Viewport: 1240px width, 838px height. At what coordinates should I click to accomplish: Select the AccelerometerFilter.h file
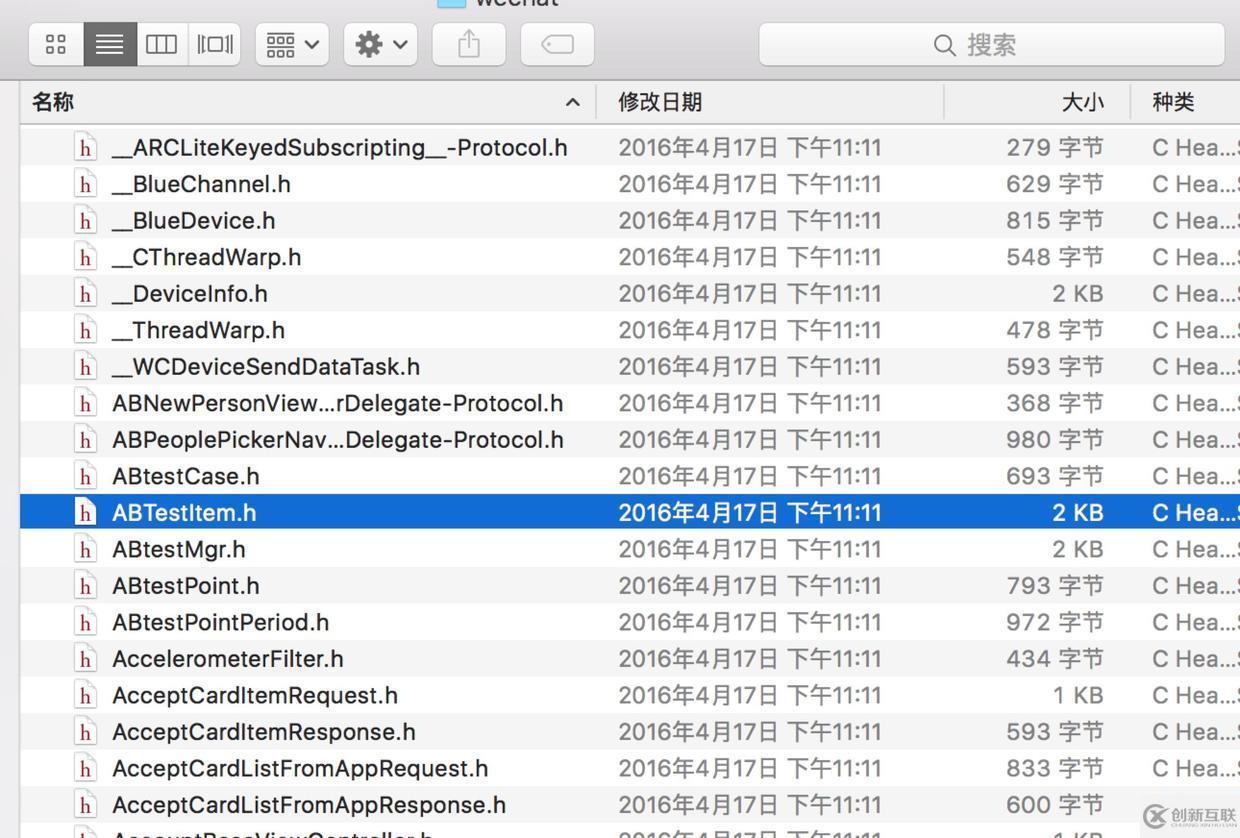[228, 658]
